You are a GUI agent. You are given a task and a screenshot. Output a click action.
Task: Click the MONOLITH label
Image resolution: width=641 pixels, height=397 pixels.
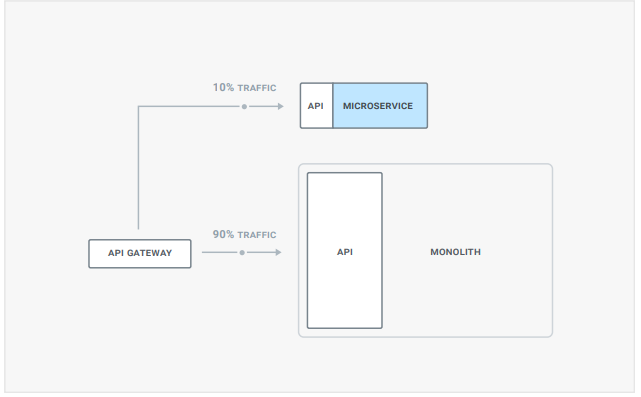click(455, 252)
